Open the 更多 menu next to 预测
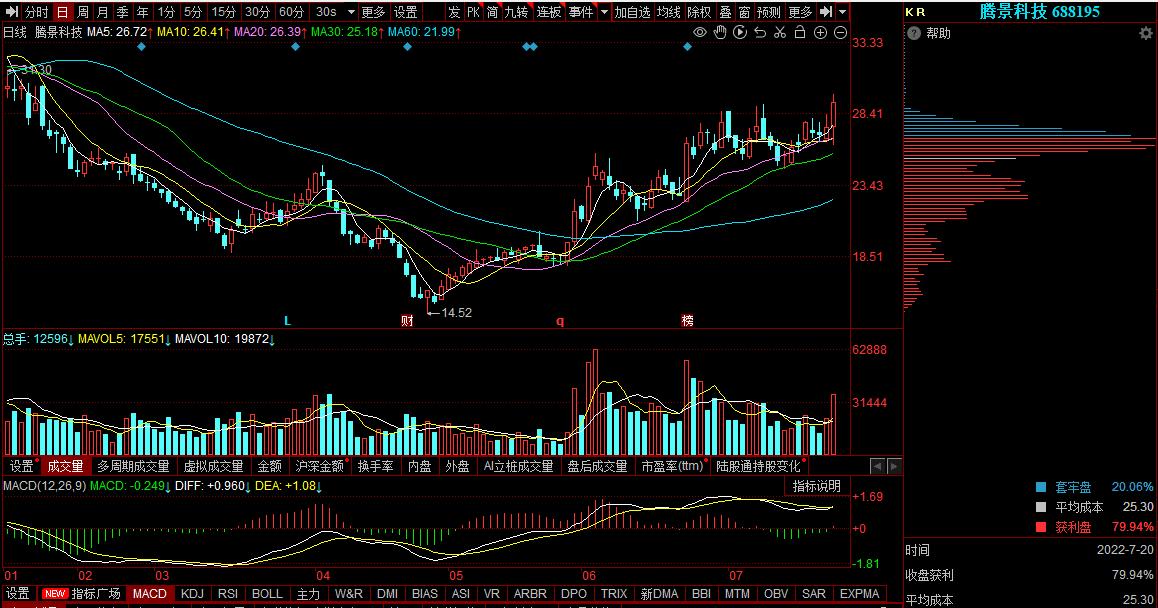The height and width of the screenshot is (608, 1158). pos(800,12)
